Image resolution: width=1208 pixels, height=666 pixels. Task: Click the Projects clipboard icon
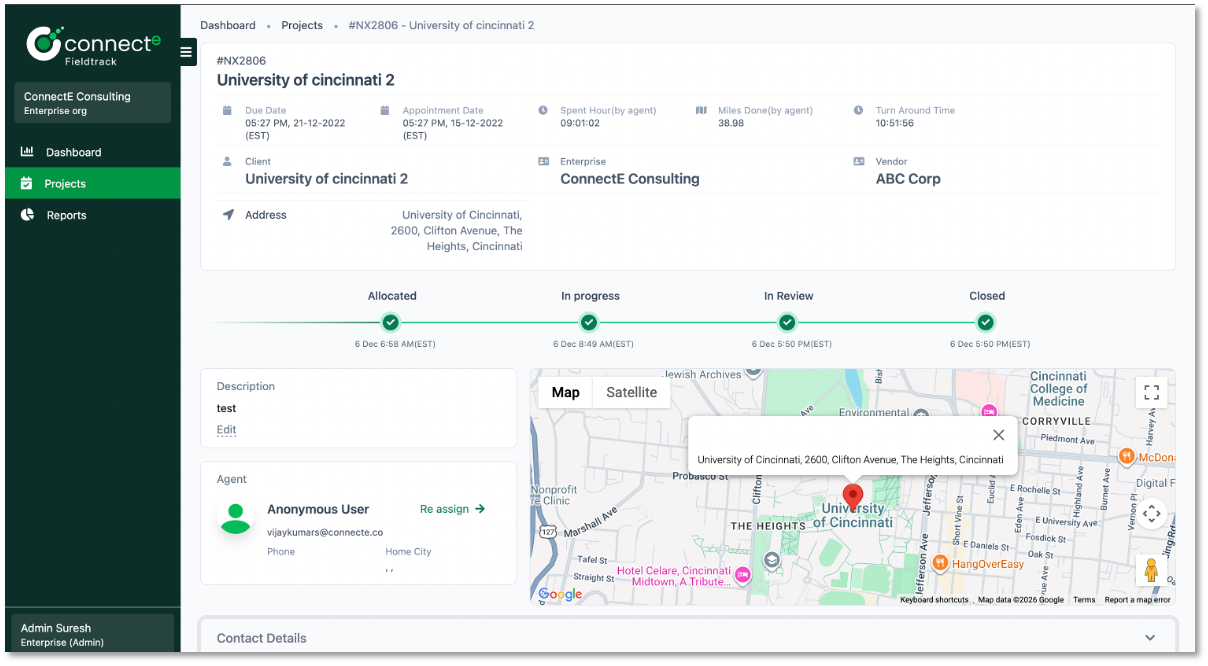[x=27, y=184]
